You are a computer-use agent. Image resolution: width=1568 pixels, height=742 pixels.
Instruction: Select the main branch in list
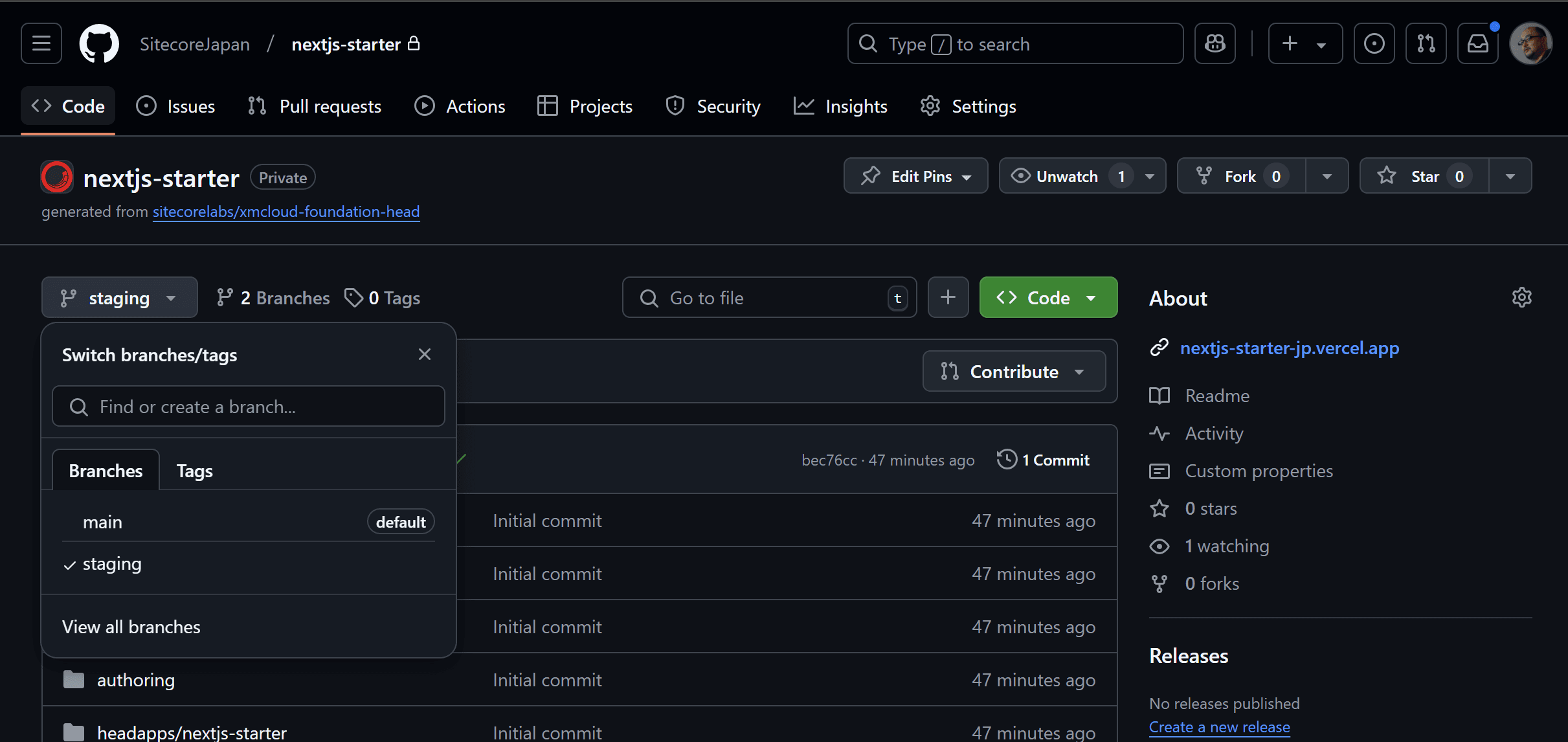click(x=103, y=522)
